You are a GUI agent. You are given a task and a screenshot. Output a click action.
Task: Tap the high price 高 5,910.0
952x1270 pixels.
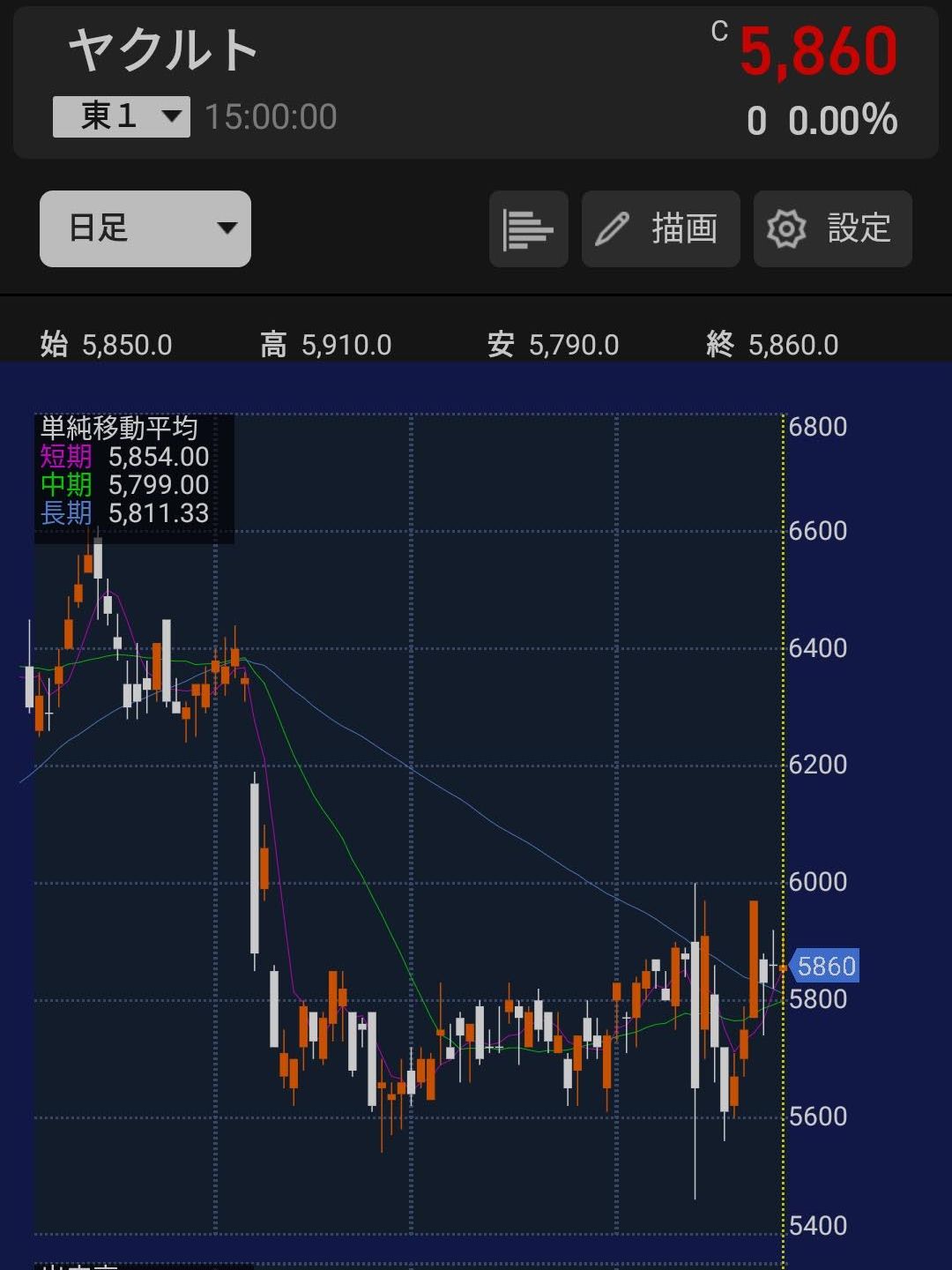pos(326,344)
